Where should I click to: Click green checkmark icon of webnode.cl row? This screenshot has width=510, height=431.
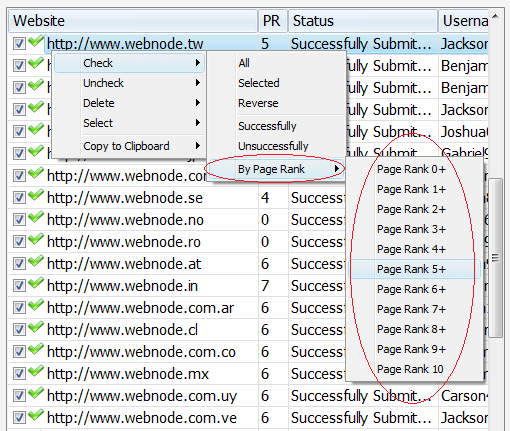[36, 327]
